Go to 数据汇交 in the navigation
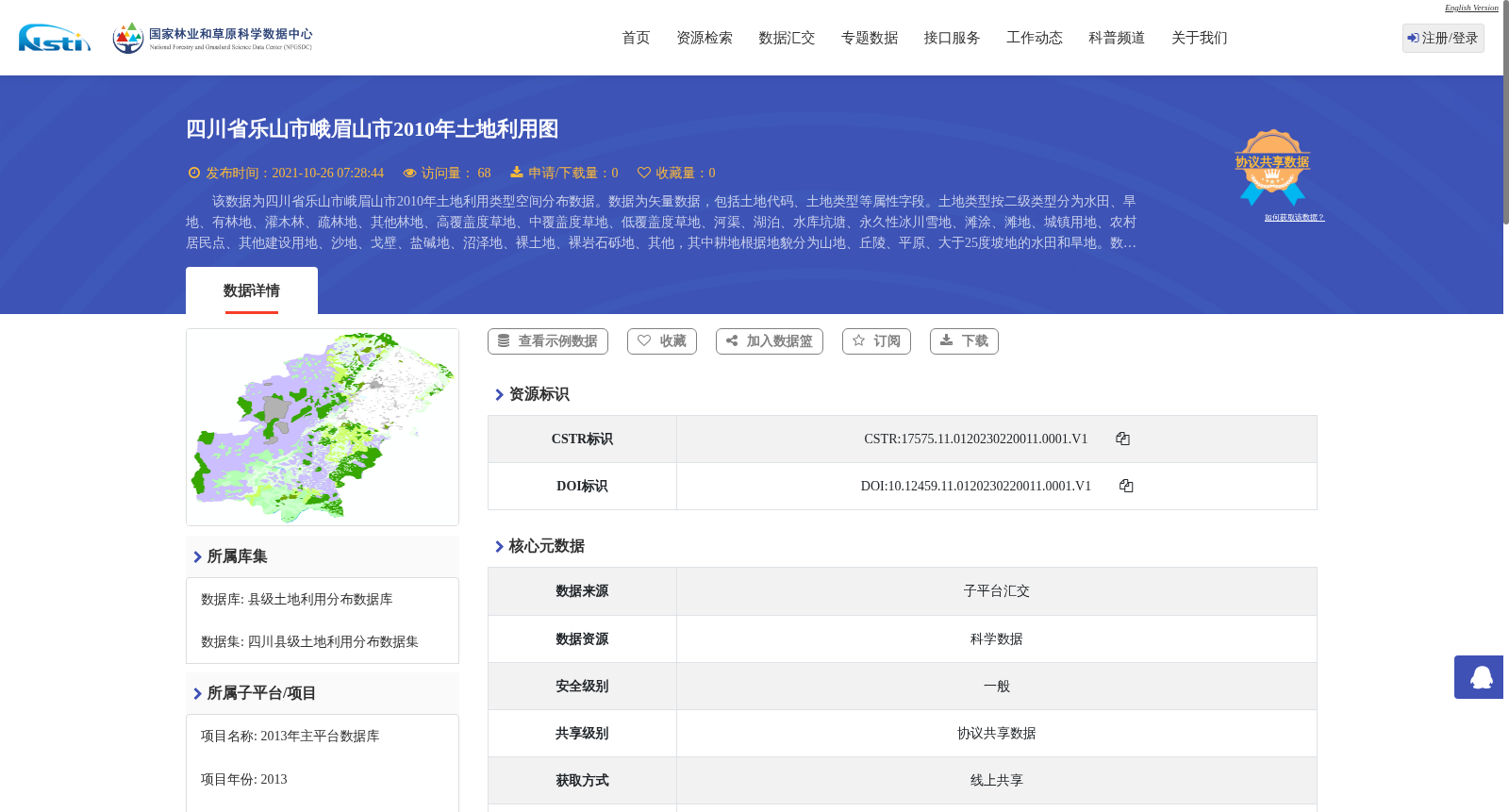1509x812 pixels. (787, 38)
